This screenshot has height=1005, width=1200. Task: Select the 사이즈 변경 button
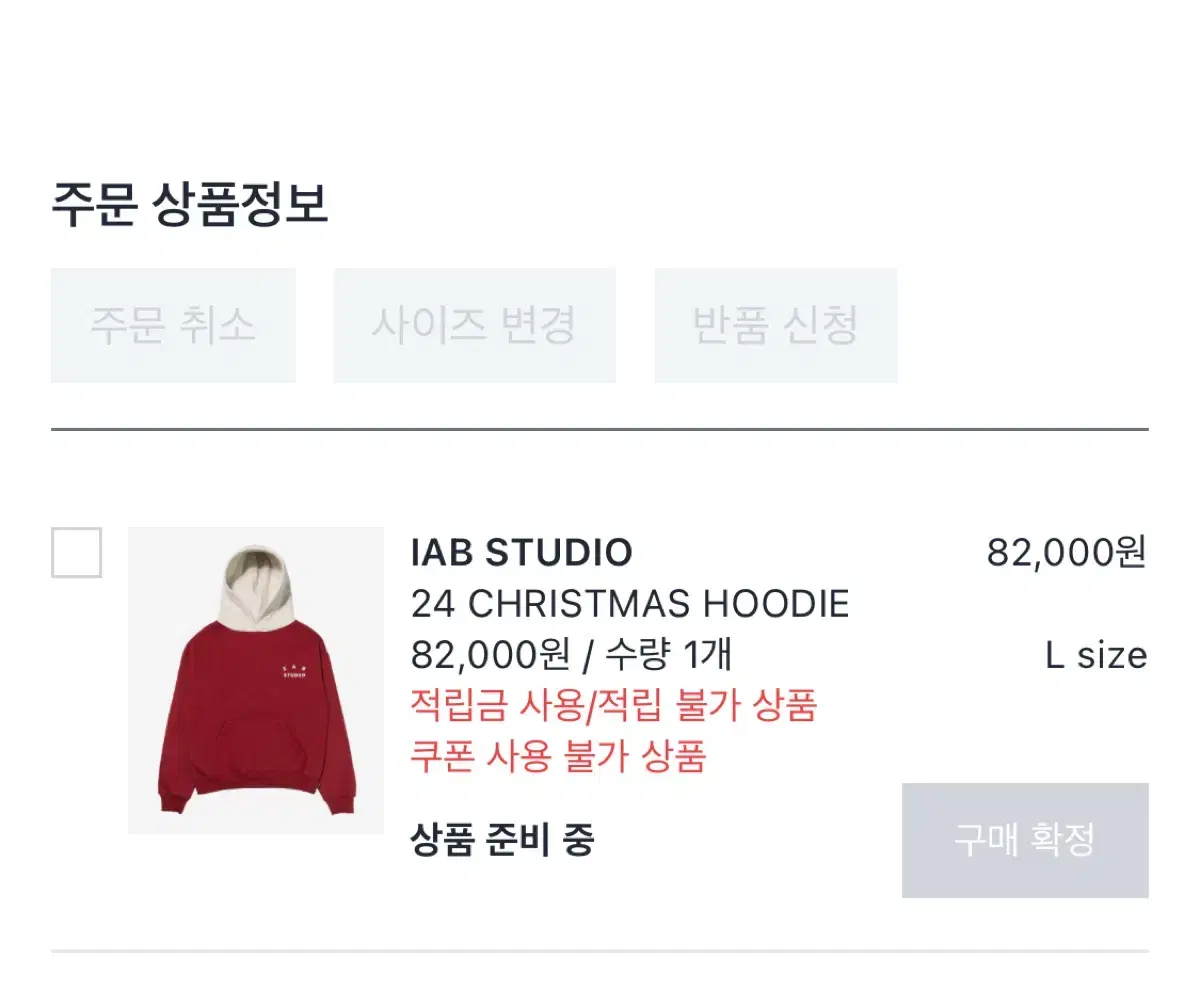pyautogui.click(x=474, y=325)
